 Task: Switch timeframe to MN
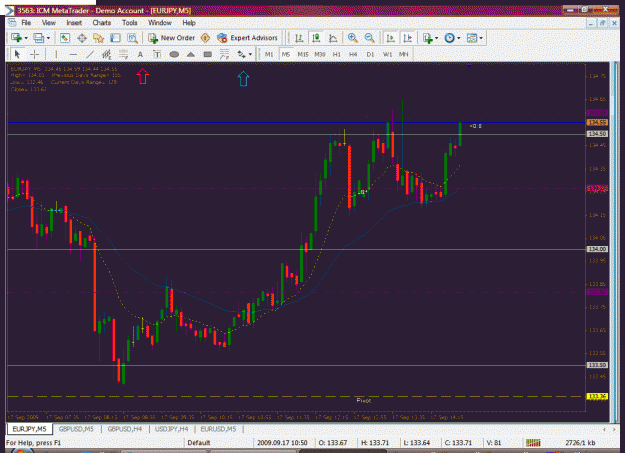pos(404,54)
